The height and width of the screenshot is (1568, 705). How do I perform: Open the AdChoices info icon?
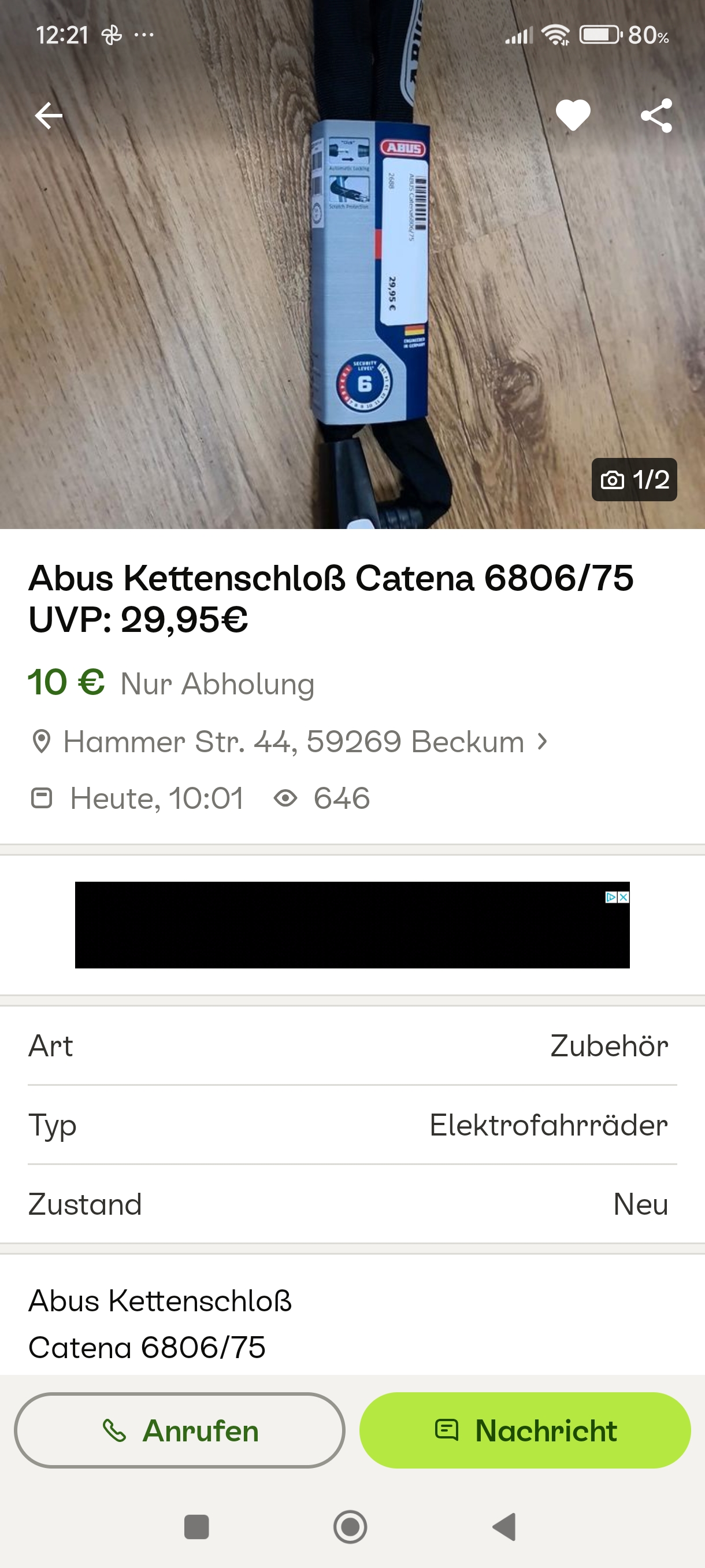click(x=611, y=897)
